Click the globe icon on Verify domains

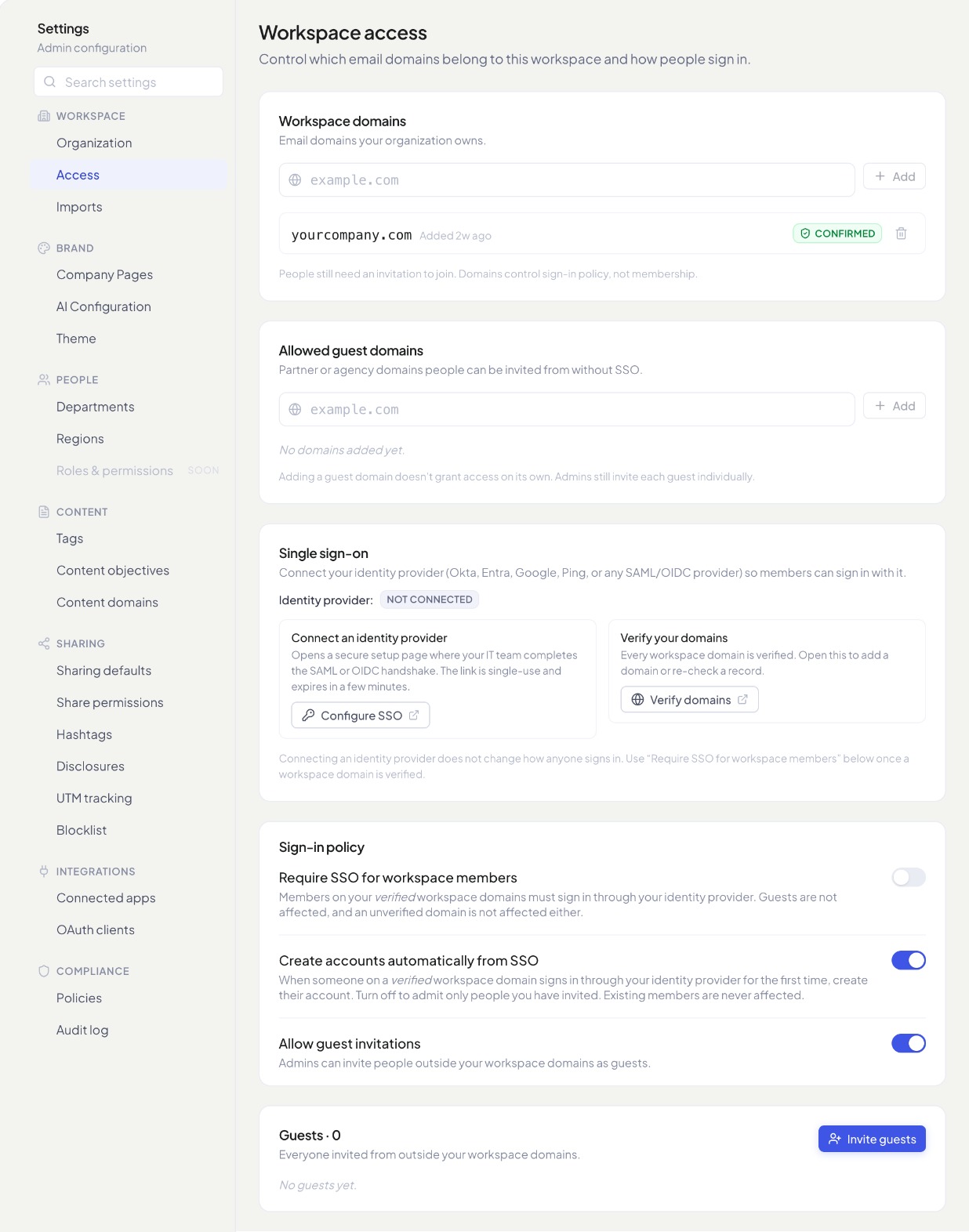click(x=637, y=700)
